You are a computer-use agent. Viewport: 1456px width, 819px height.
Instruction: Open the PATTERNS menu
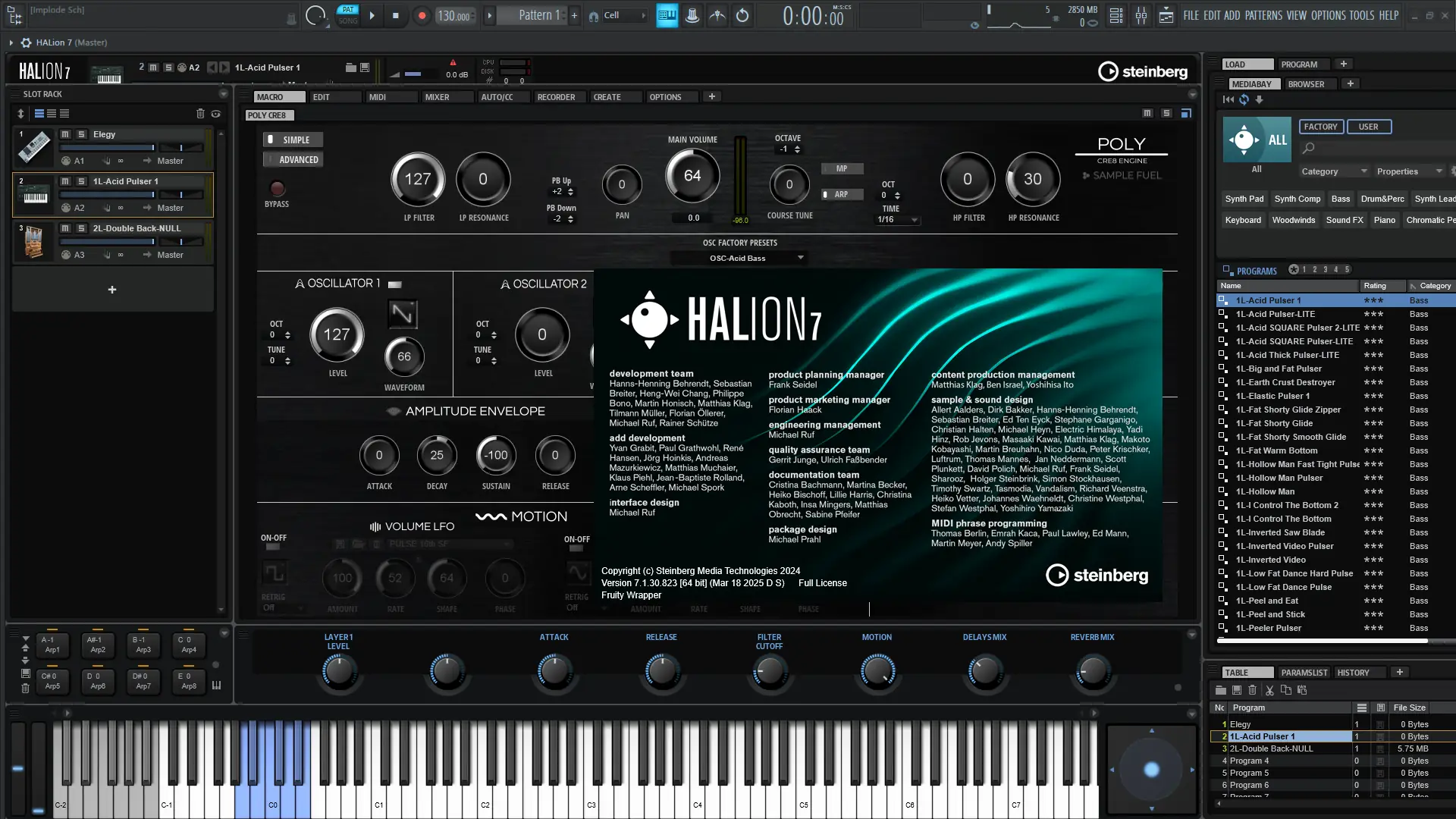(1263, 15)
